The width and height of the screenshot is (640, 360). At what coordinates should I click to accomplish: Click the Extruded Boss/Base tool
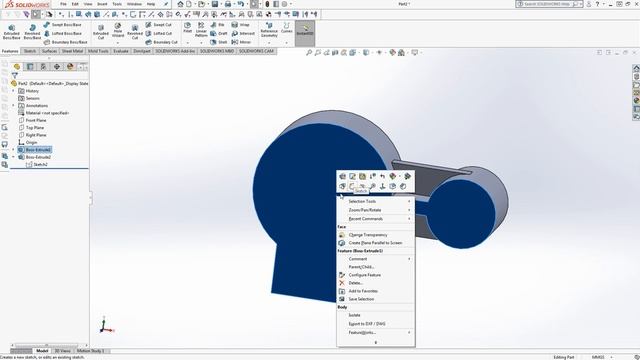click(x=11, y=32)
